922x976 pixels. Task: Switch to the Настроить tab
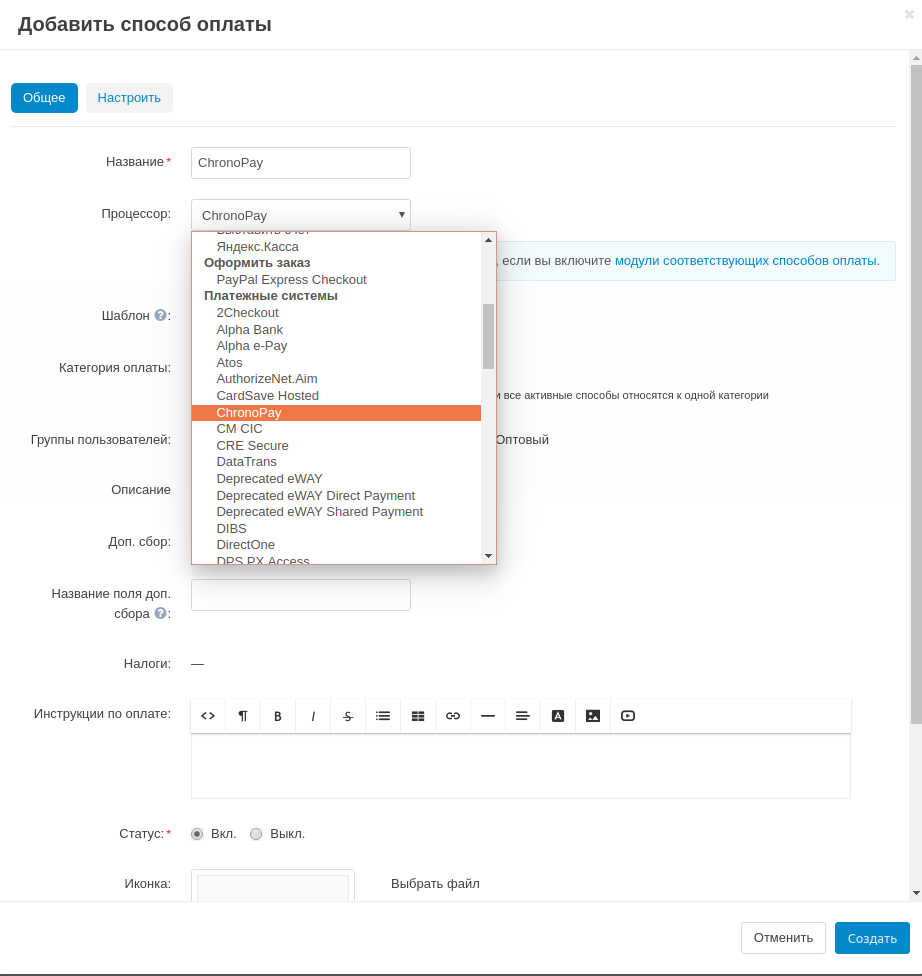[129, 98]
